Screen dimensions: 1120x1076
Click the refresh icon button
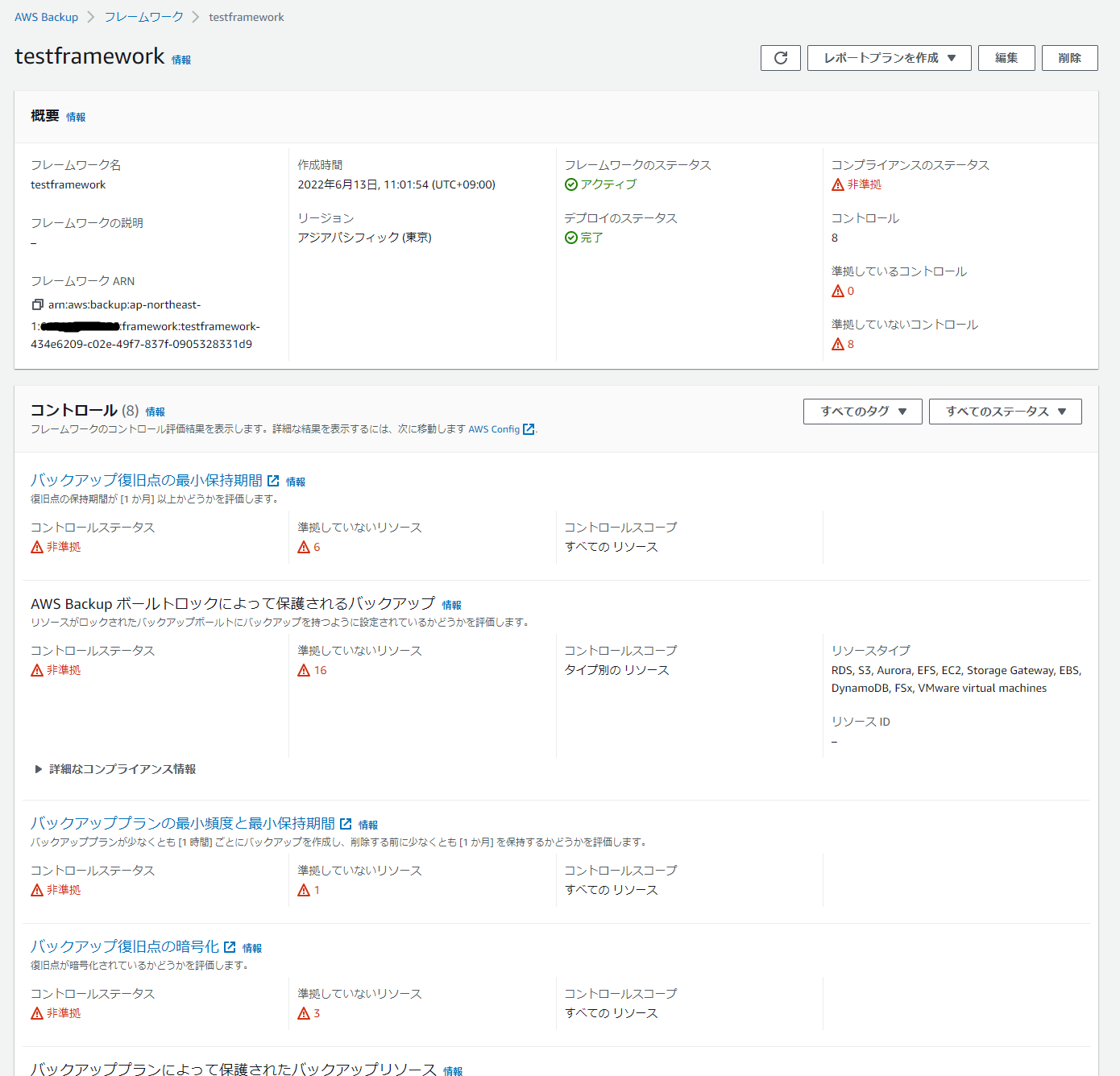click(x=780, y=58)
